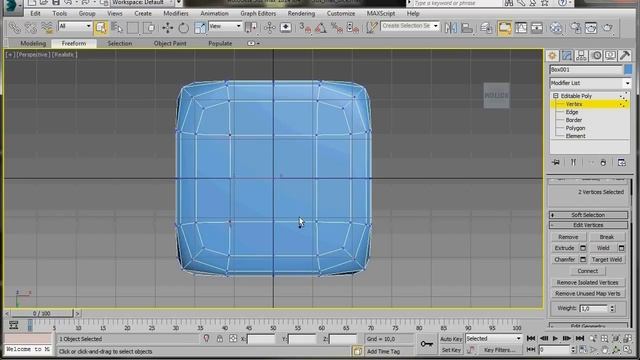The width and height of the screenshot is (640, 360).
Task: Click the Play Animation button
Action: coord(555,338)
